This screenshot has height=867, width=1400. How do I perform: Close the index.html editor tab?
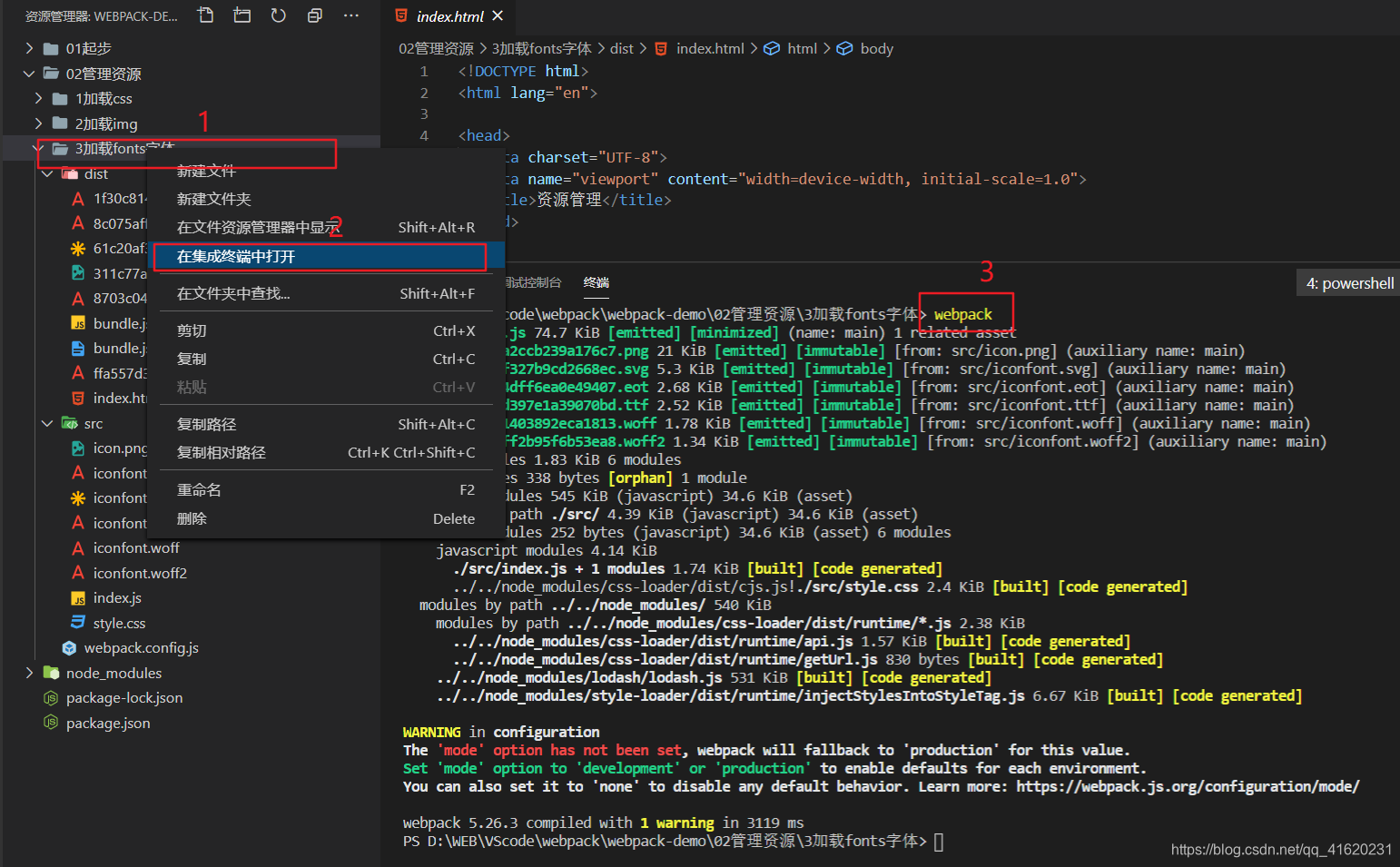pyautogui.click(x=498, y=16)
